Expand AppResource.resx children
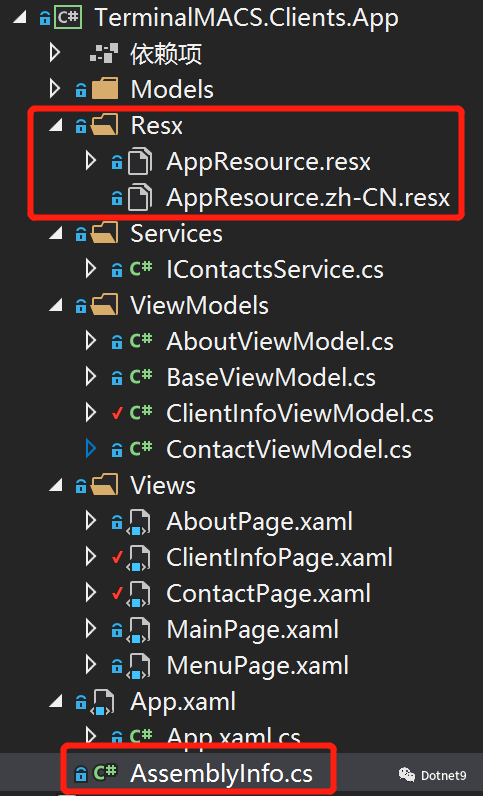Viewport: 483px width, 796px height. tap(91, 161)
